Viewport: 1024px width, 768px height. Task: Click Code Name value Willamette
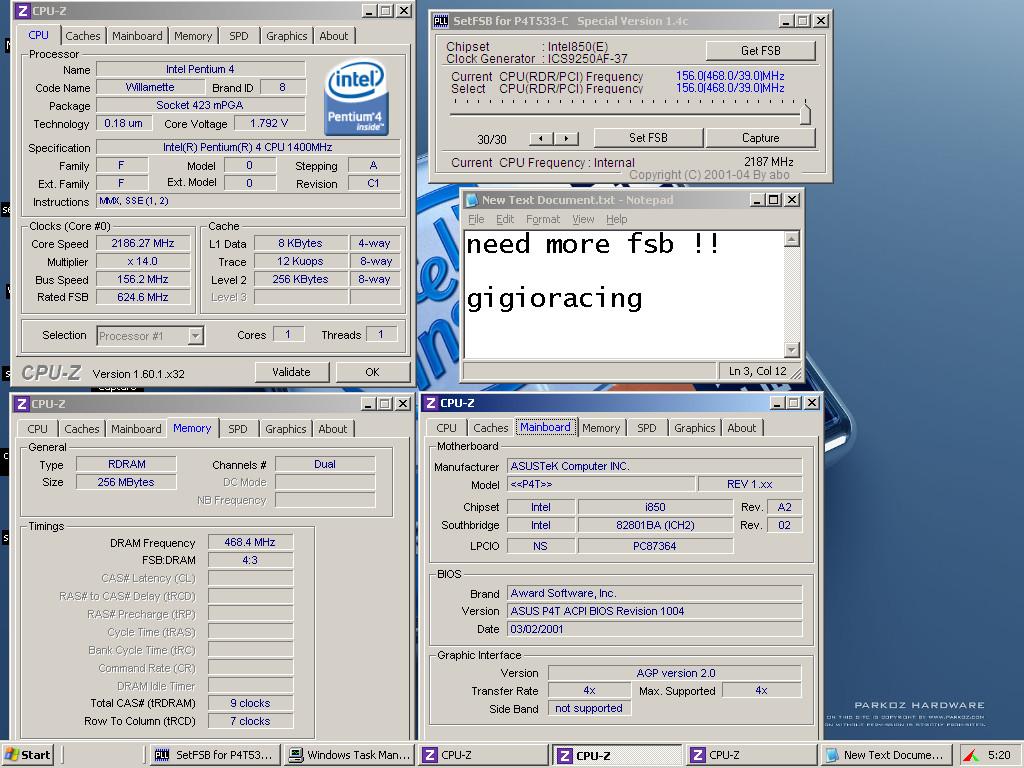pyautogui.click(x=150, y=88)
